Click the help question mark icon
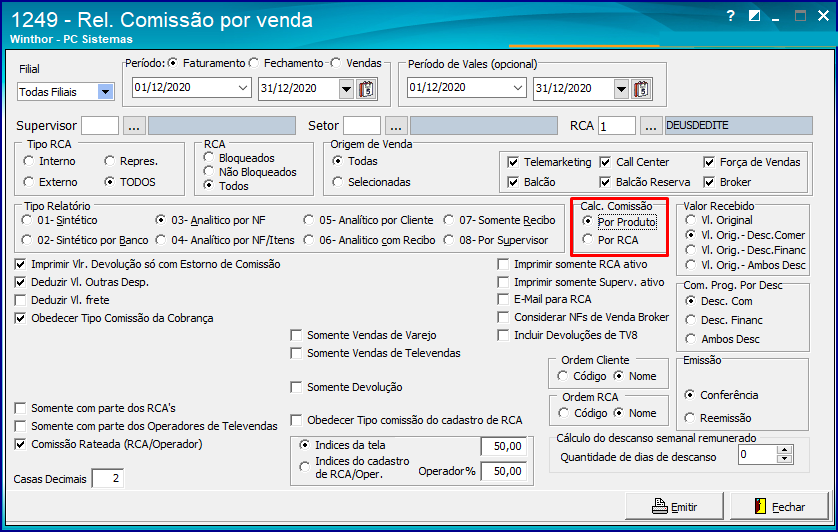 click(x=731, y=16)
